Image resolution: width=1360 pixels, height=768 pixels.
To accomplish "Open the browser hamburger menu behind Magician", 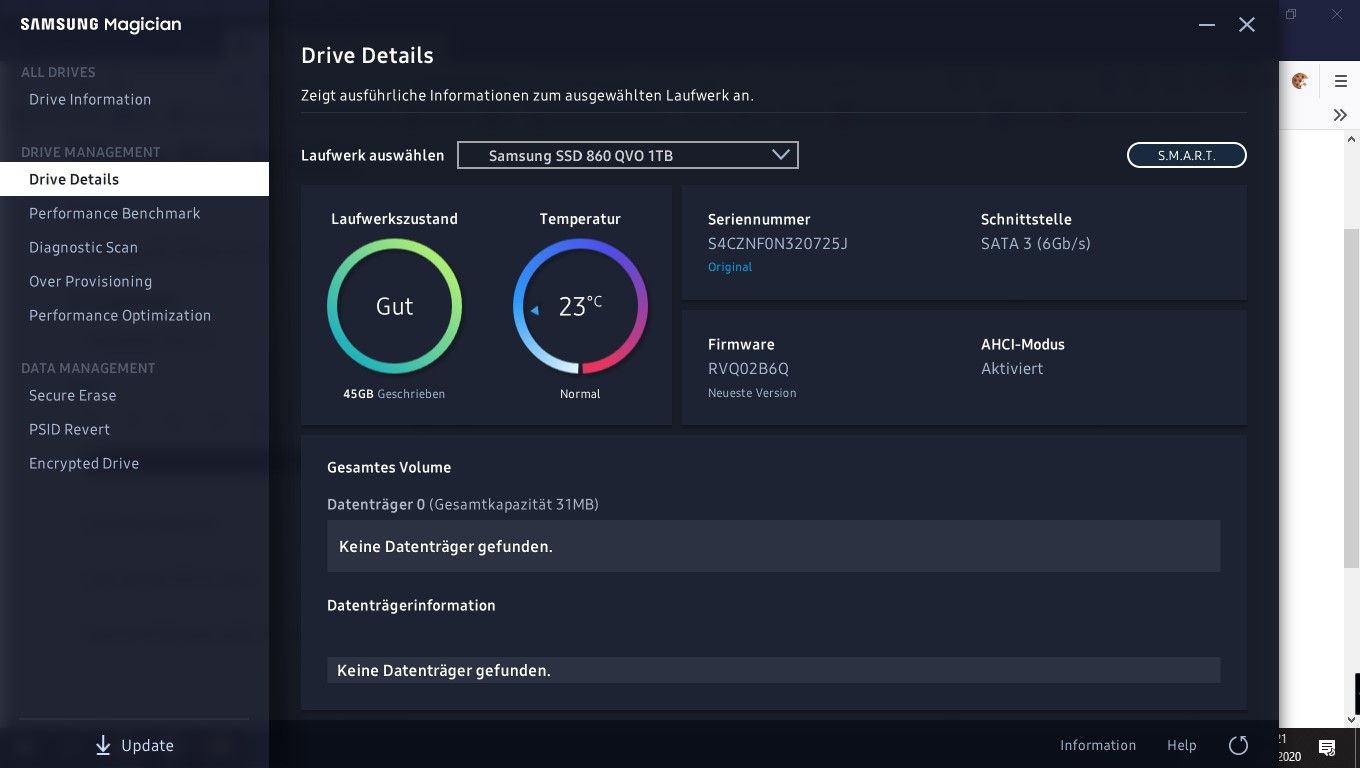I will tap(1341, 81).
